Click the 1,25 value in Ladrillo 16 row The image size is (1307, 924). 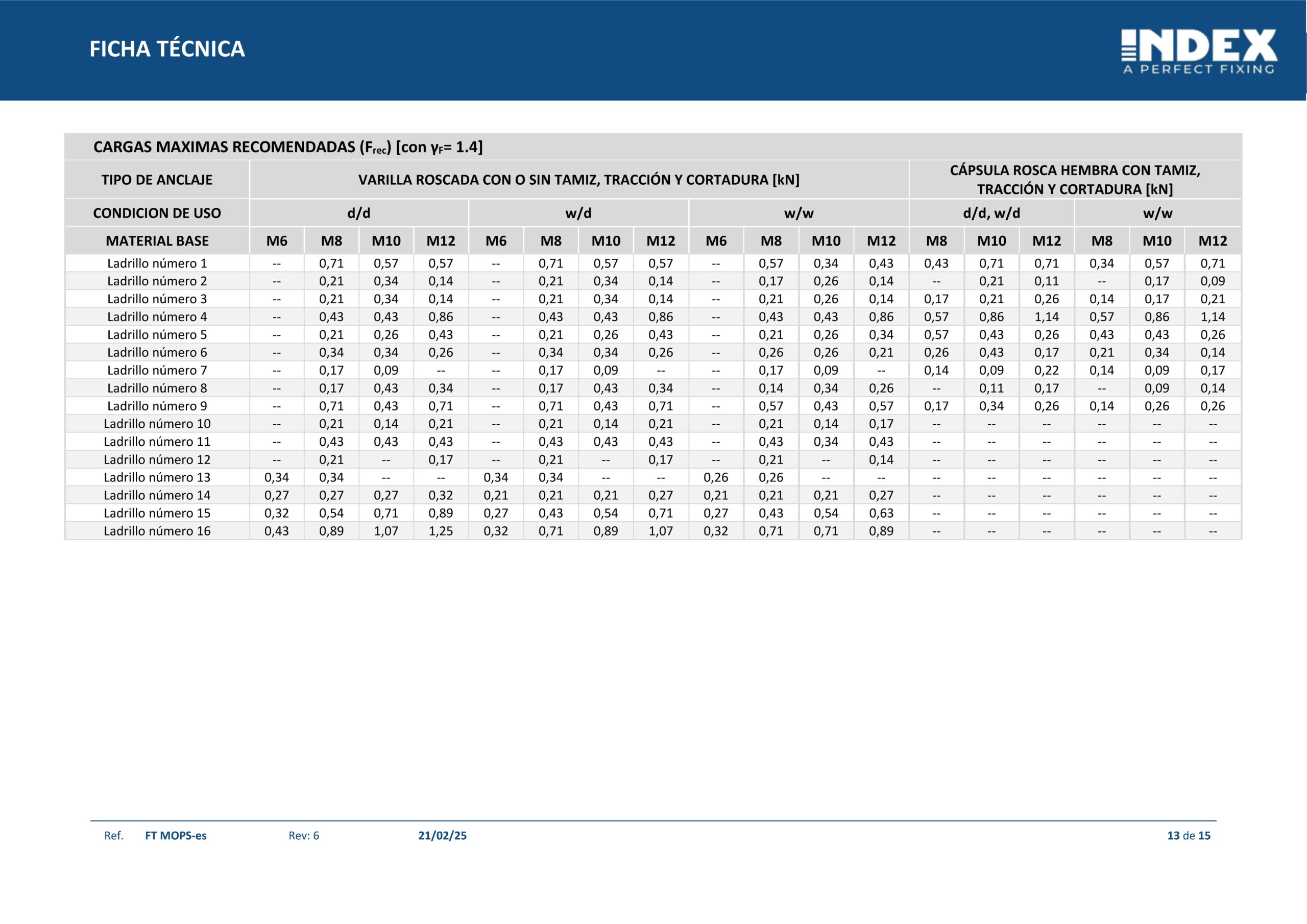point(441,530)
